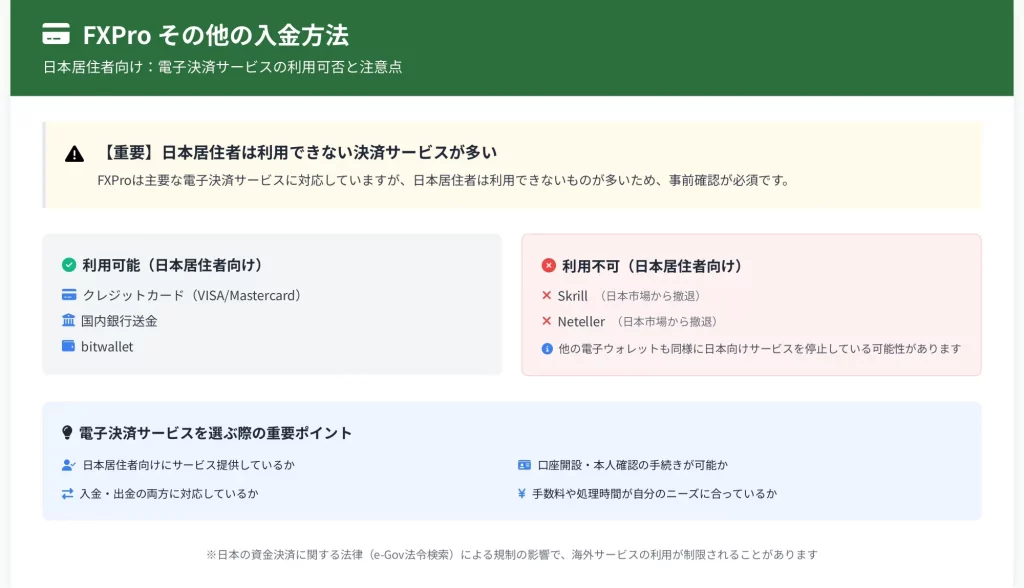Screen dimensions: 1024x588
Task: Click the transfer arrows icon beside 入金・出金
Action: tap(67, 493)
